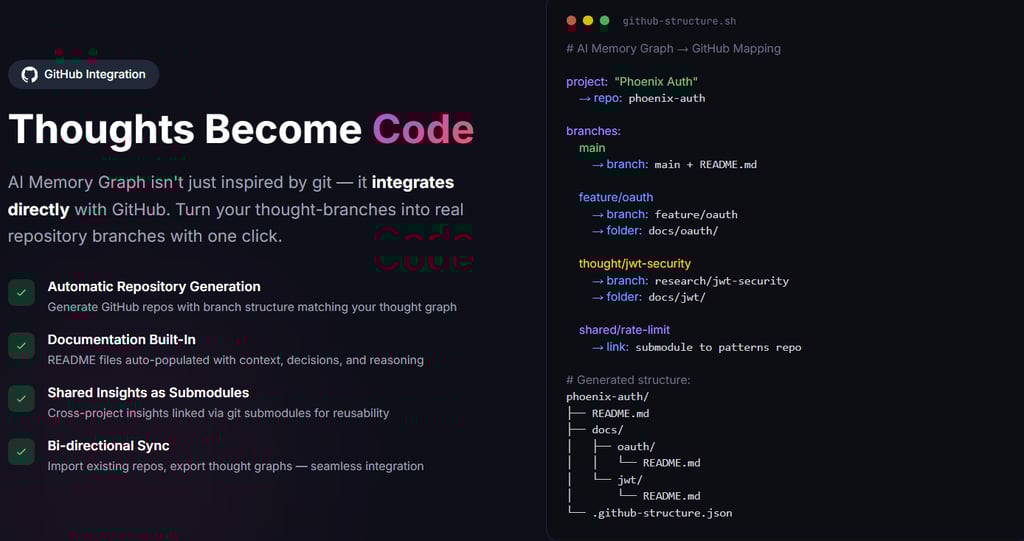Click the top-level README.md tree entry
Screen dimensions: 1024x541
point(620,414)
